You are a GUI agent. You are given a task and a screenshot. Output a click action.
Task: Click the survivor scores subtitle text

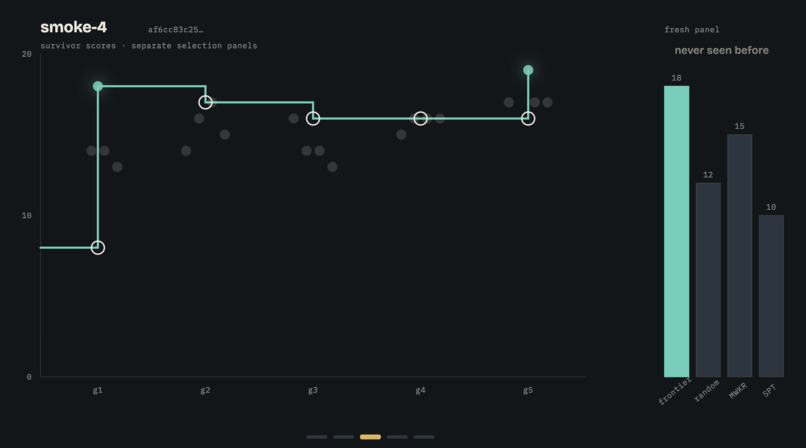pos(149,46)
